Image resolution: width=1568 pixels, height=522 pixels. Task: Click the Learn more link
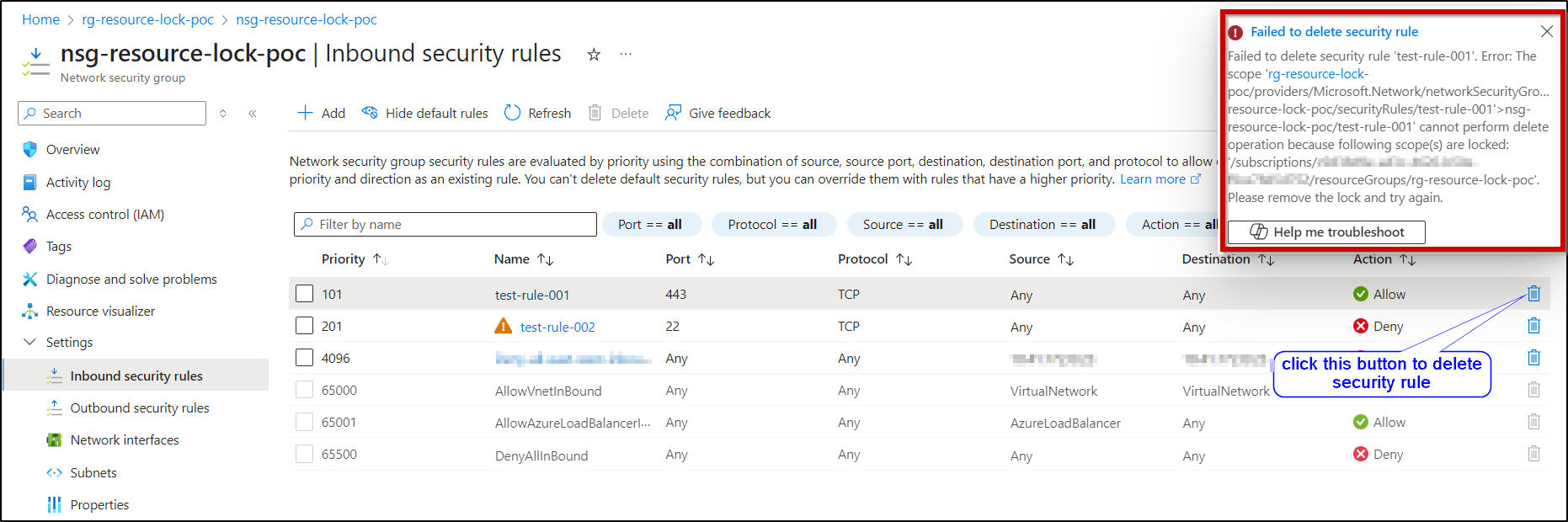[1160, 179]
